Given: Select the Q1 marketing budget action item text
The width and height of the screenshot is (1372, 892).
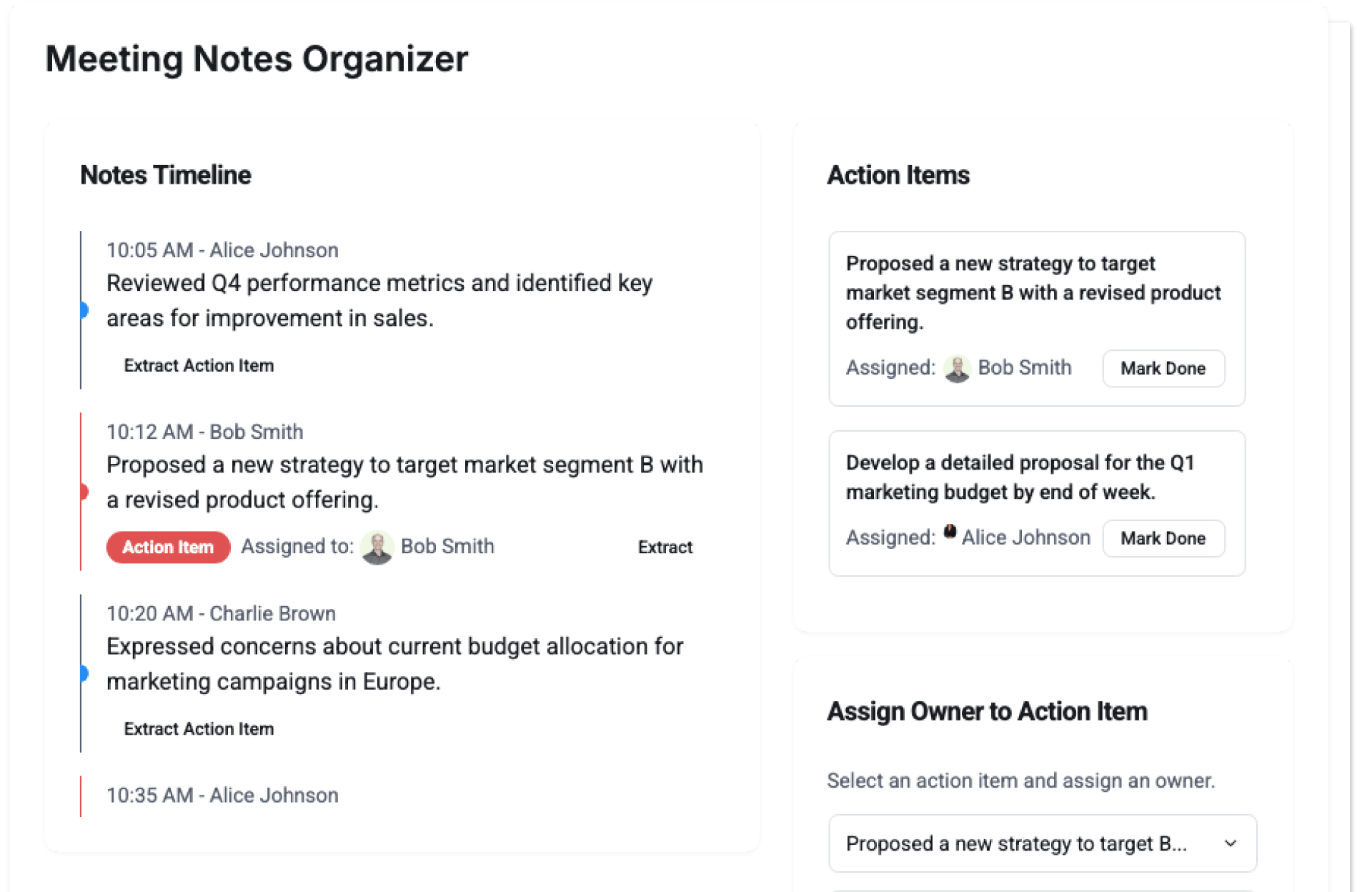Looking at the screenshot, I should pos(1019,477).
